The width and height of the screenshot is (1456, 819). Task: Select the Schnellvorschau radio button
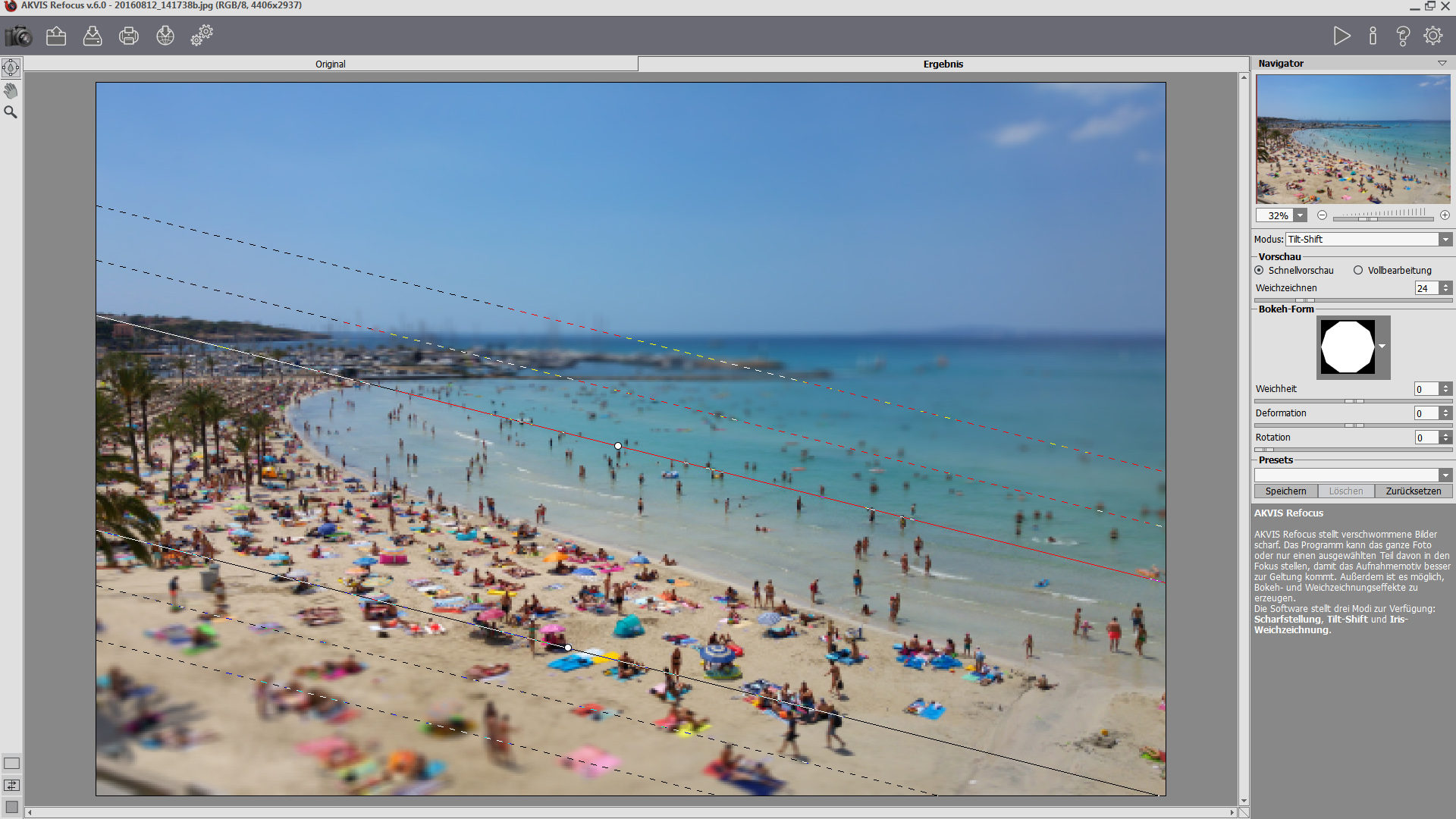click(1260, 270)
